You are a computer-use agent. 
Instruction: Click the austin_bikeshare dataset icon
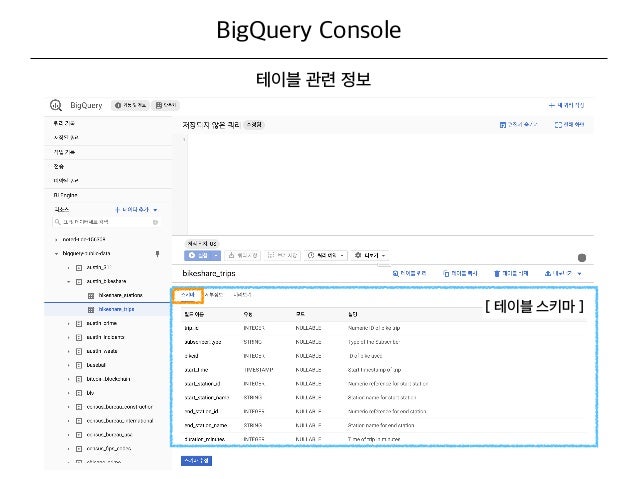(x=79, y=282)
